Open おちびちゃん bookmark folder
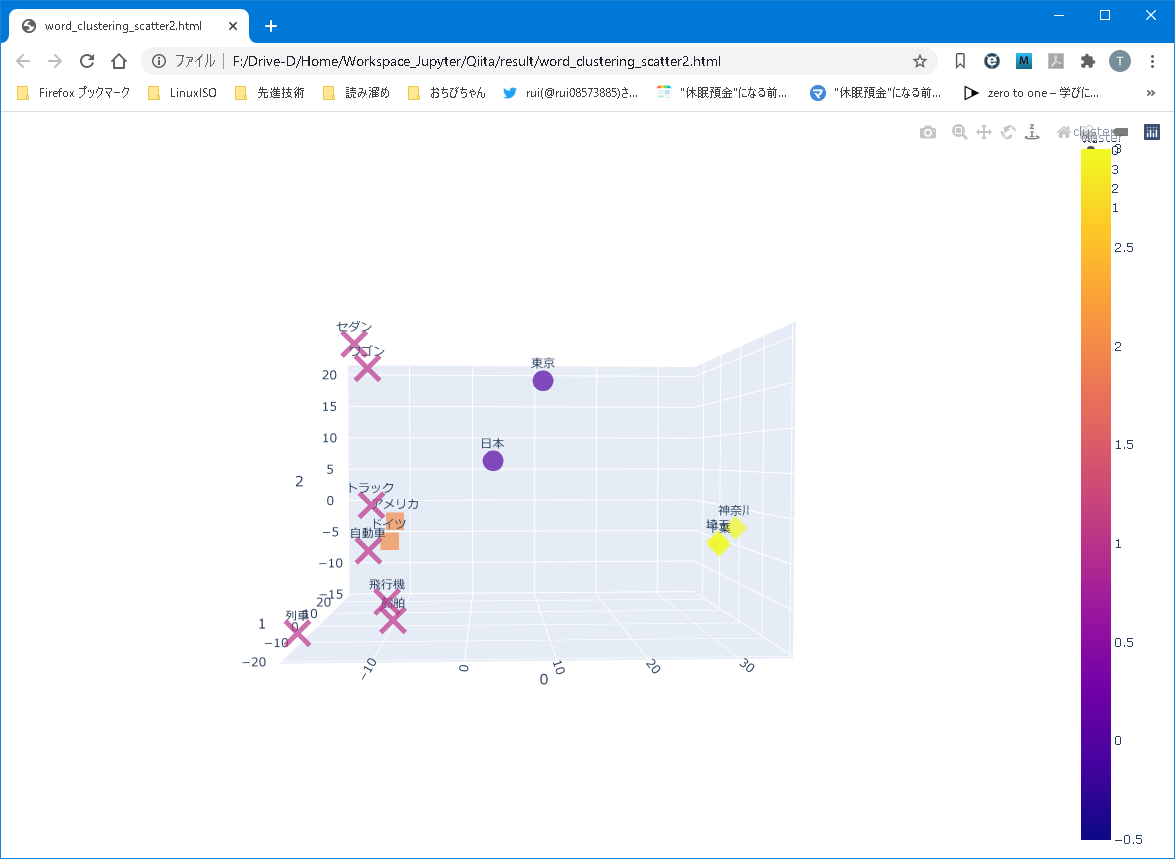This screenshot has height=859, width=1175. pos(447,93)
